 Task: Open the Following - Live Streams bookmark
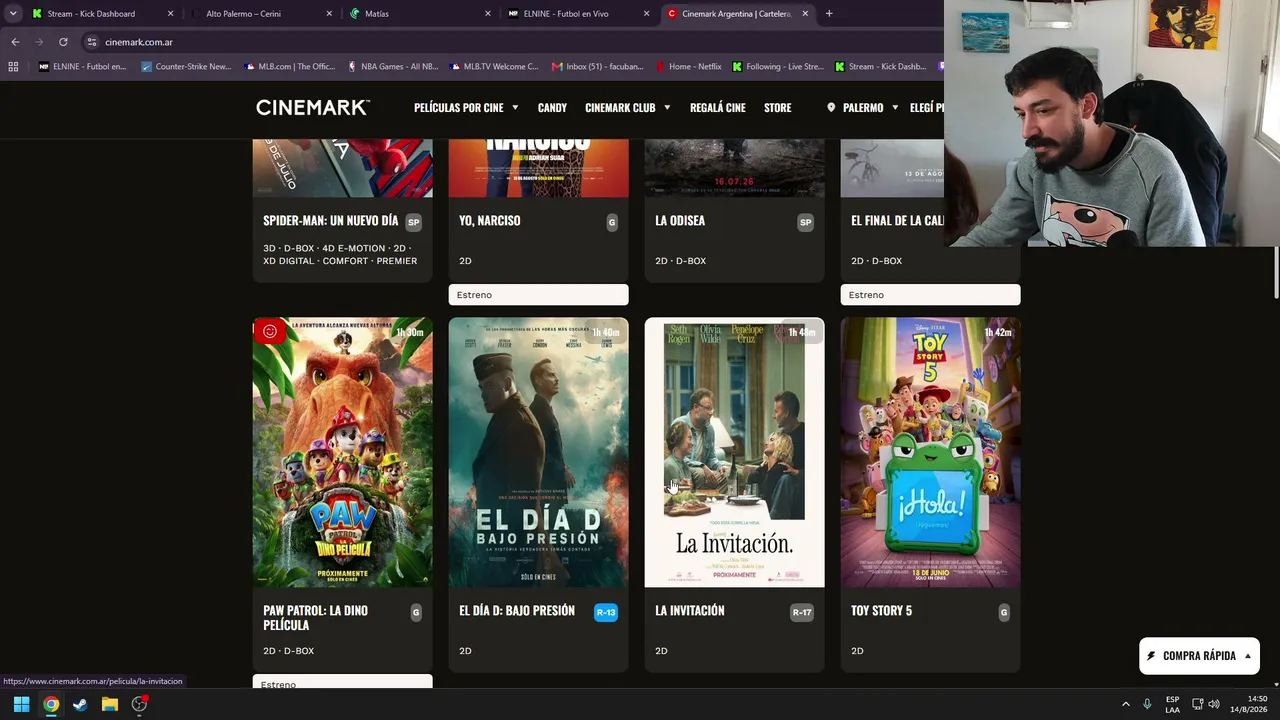[x=778, y=67]
